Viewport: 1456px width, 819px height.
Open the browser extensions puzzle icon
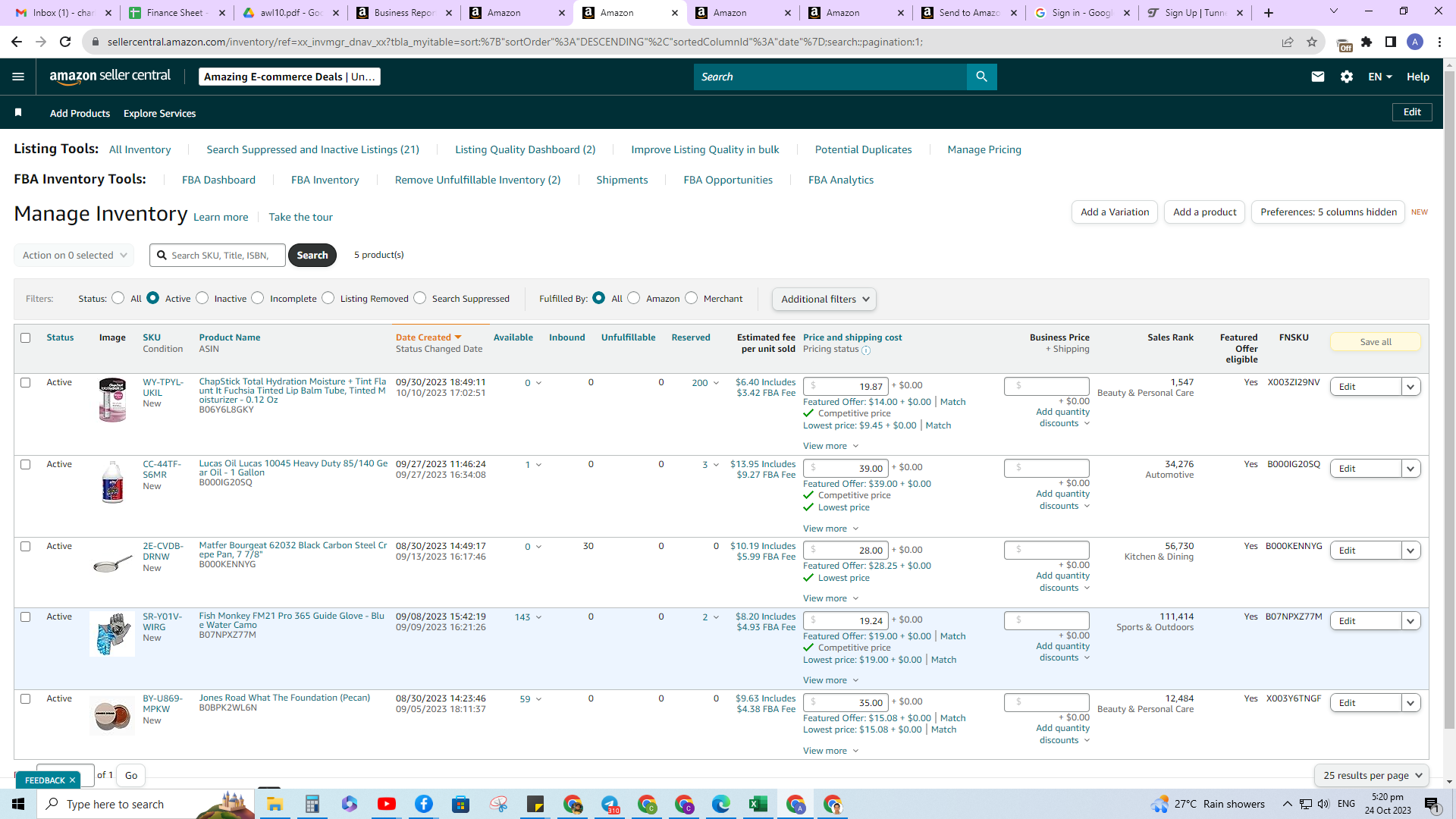click(1367, 42)
